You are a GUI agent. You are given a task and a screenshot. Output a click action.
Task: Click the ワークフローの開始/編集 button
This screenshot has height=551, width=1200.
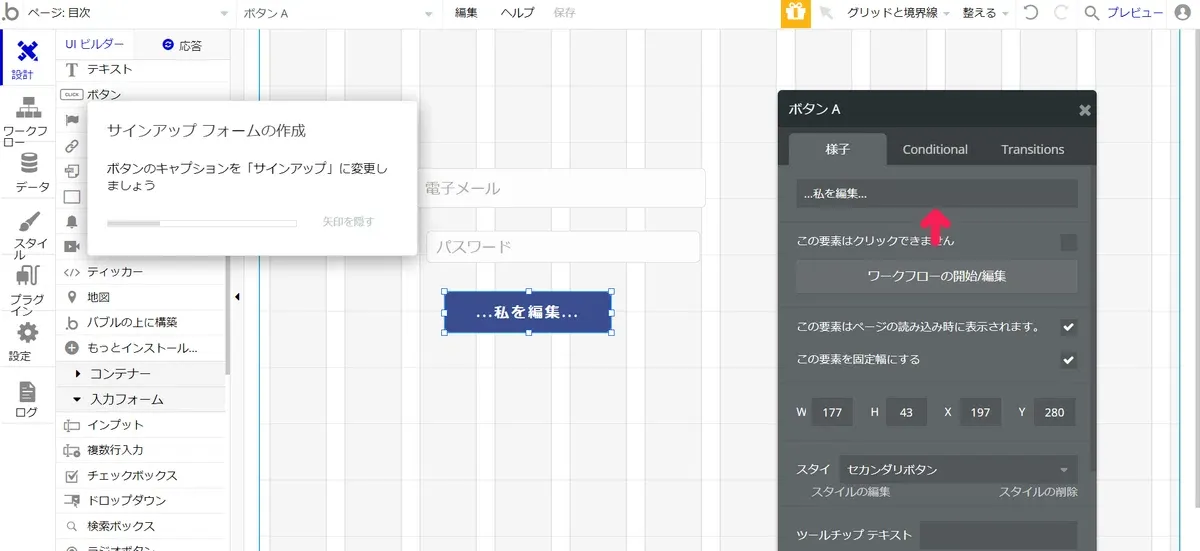coord(937,276)
